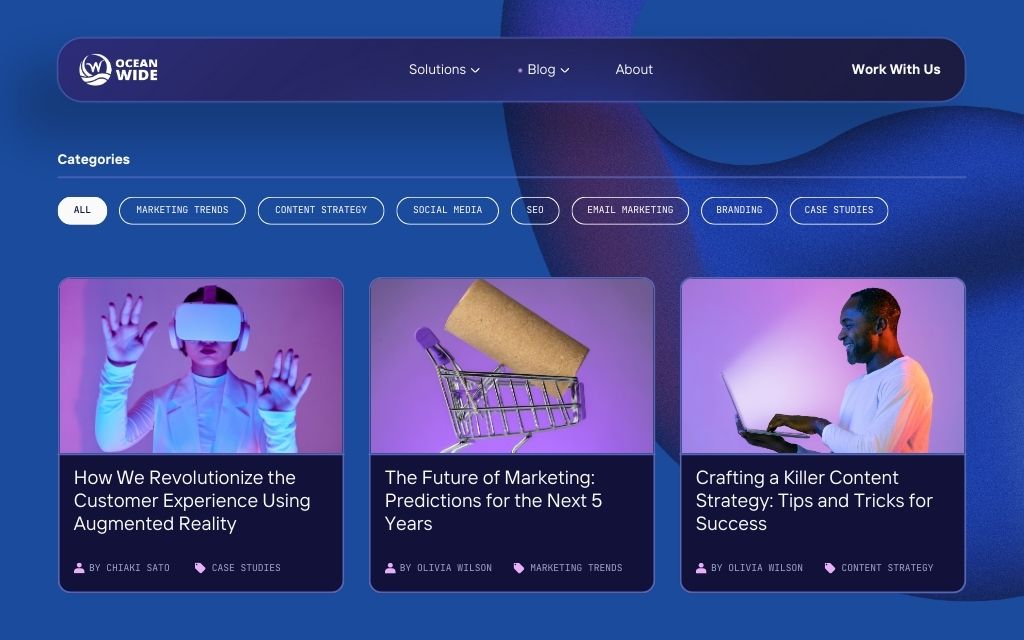Expand the Solutions dropdown menu
This screenshot has height=640, width=1024.
click(x=444, y=70)
